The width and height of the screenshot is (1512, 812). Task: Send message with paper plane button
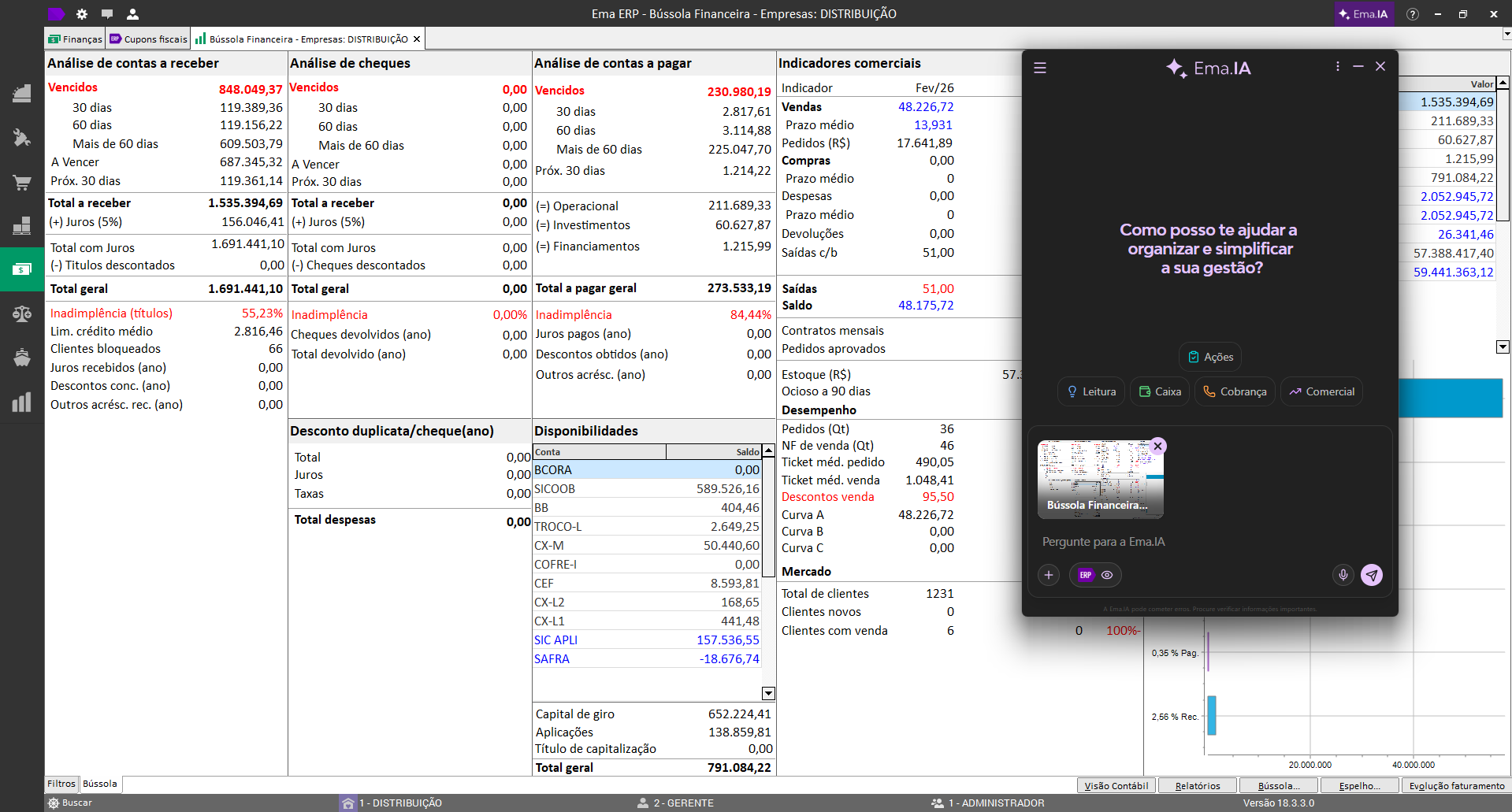pyautogui.click(x=1372, y=575)
